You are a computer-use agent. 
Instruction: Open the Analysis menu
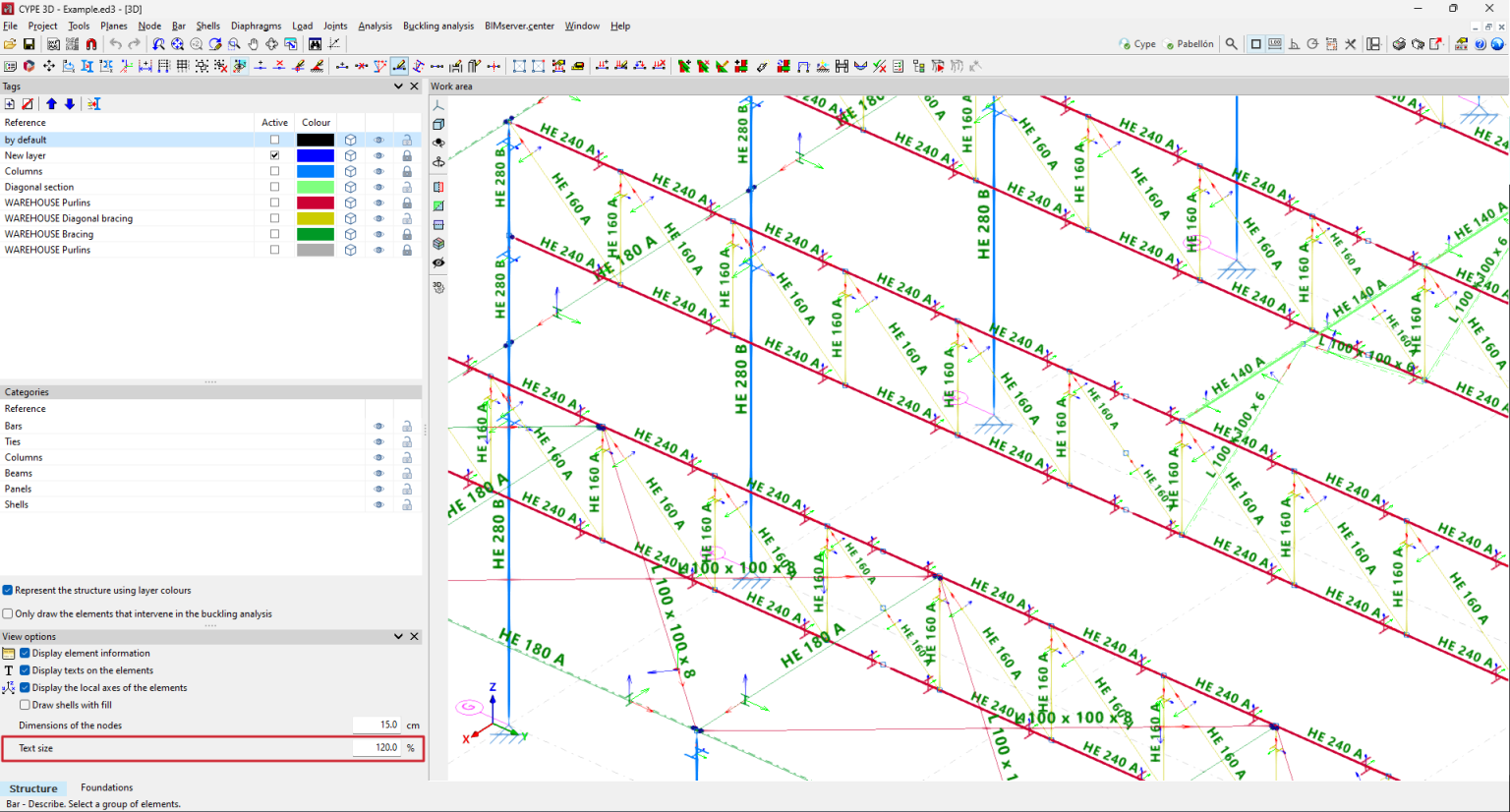coord(375,27)
